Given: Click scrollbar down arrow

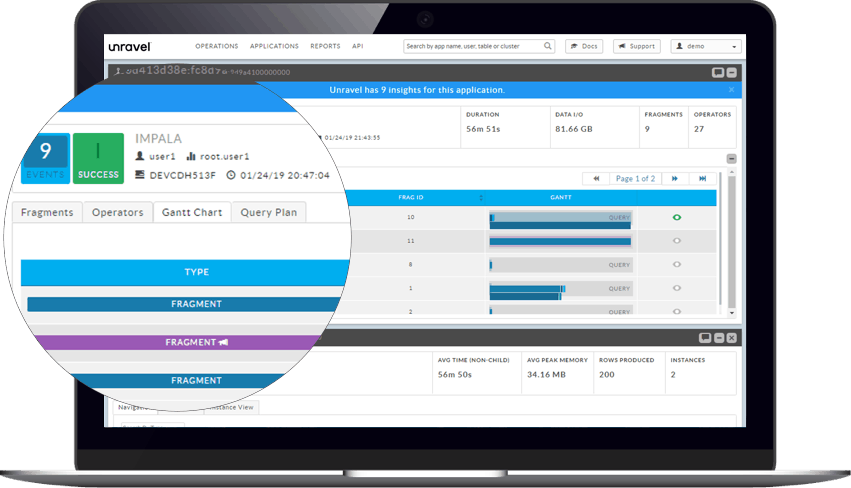Looking at the screenshot, I should pos(732,313).
